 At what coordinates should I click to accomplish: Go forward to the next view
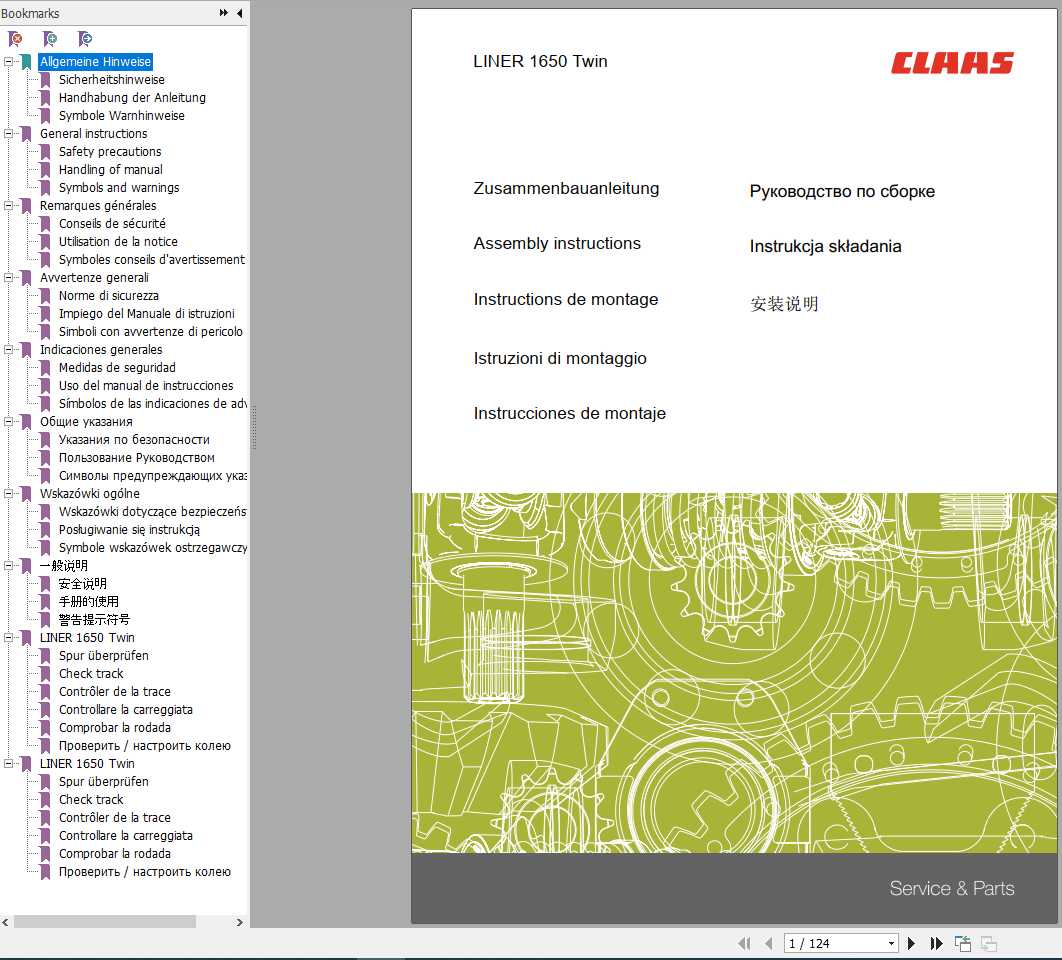point(988,943)
